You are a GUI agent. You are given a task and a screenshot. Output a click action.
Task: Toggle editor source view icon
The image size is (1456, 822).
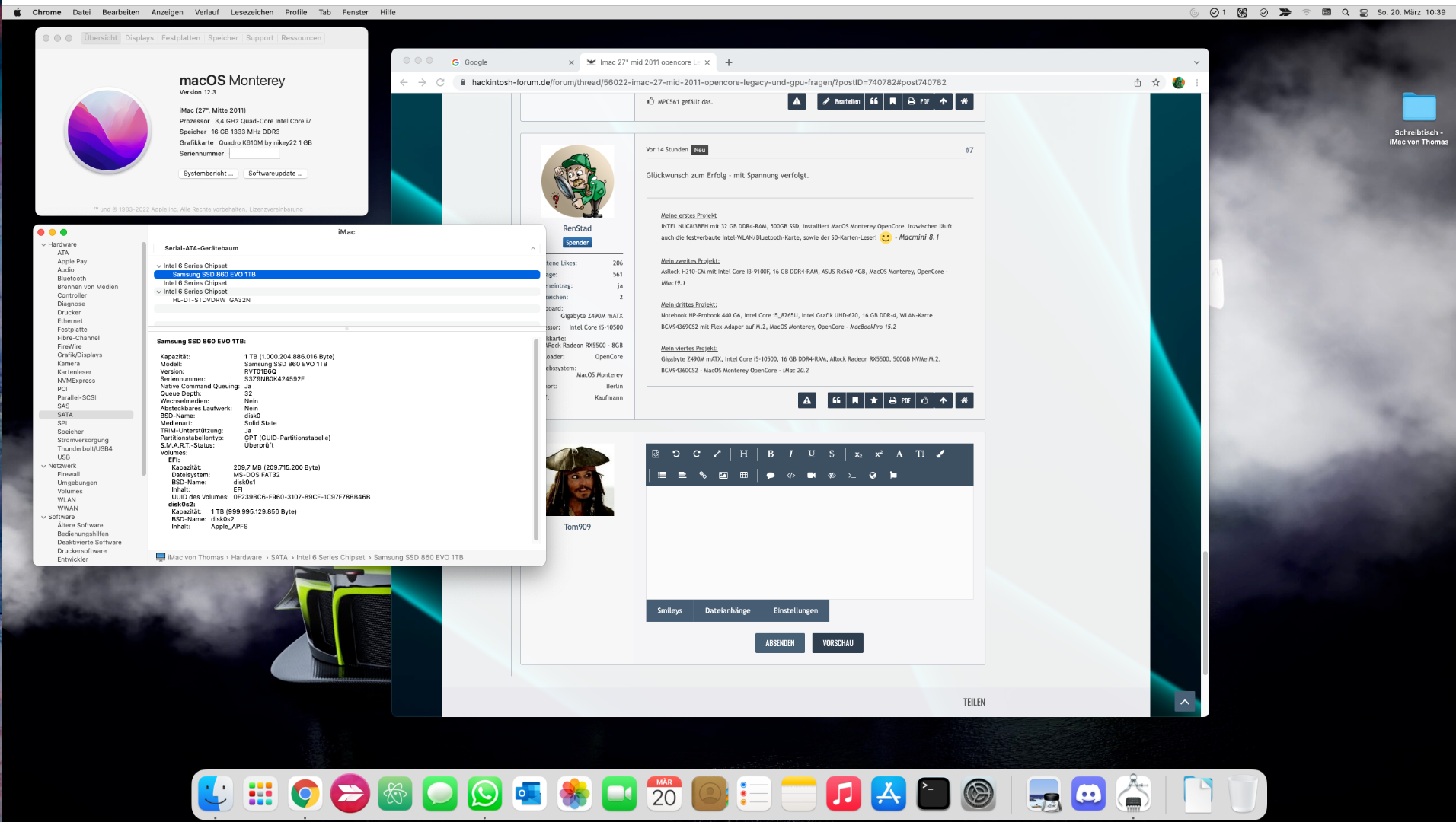tap(656, 454)
